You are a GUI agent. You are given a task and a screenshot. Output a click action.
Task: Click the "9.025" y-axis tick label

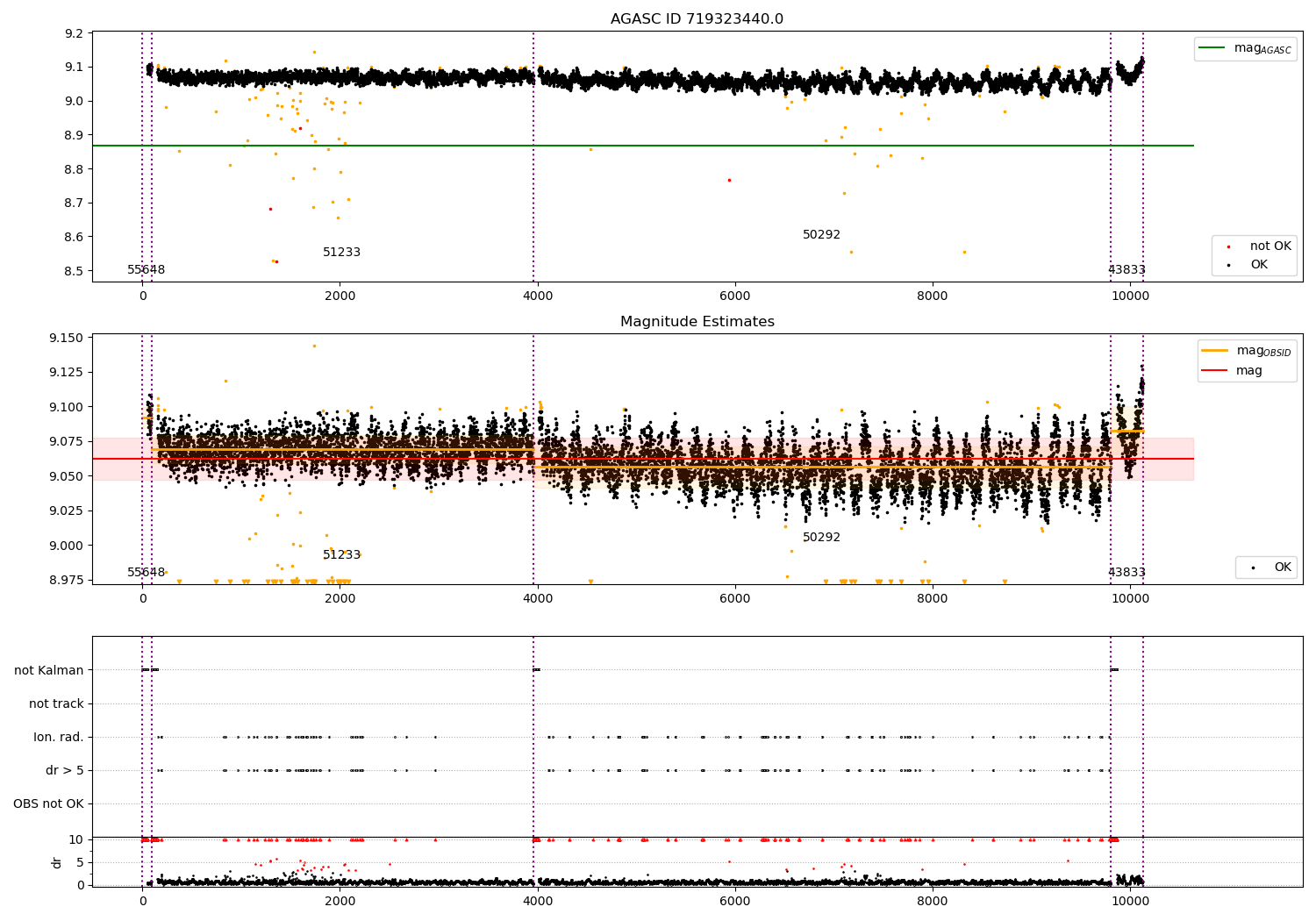coord(68,510)
